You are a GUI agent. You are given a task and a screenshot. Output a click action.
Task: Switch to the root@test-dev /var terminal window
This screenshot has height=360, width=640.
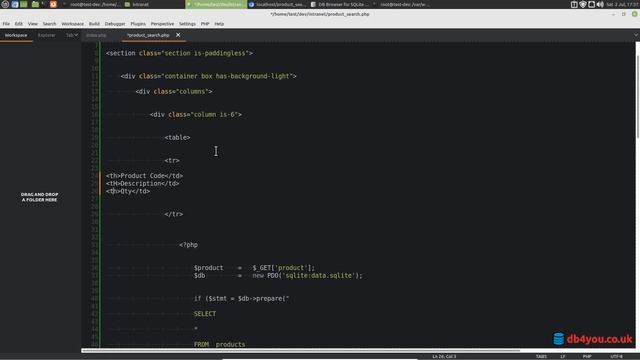(402, 4)
